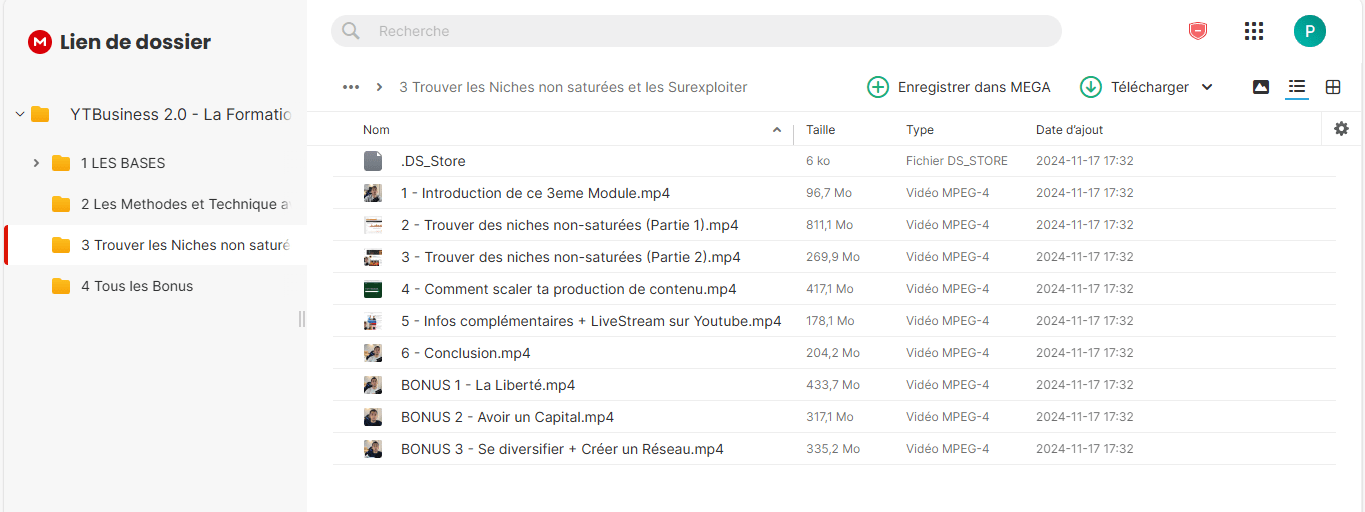
Task: Click the 204,2 Mo size cell
Action: pyautogui.click(x=832, y=353)
